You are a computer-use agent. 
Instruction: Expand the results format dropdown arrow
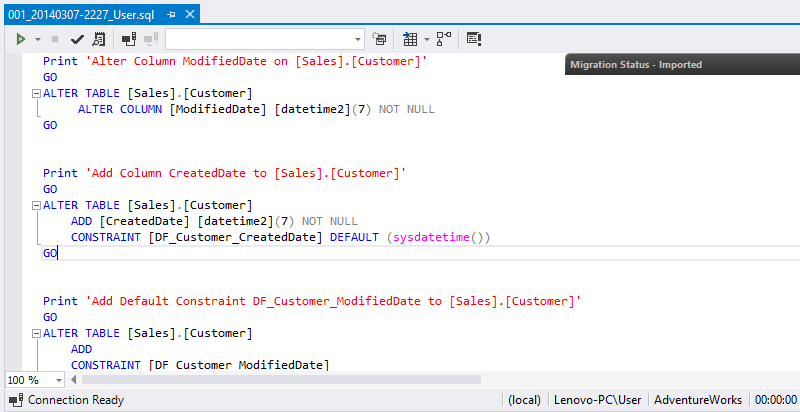(426, 39)
